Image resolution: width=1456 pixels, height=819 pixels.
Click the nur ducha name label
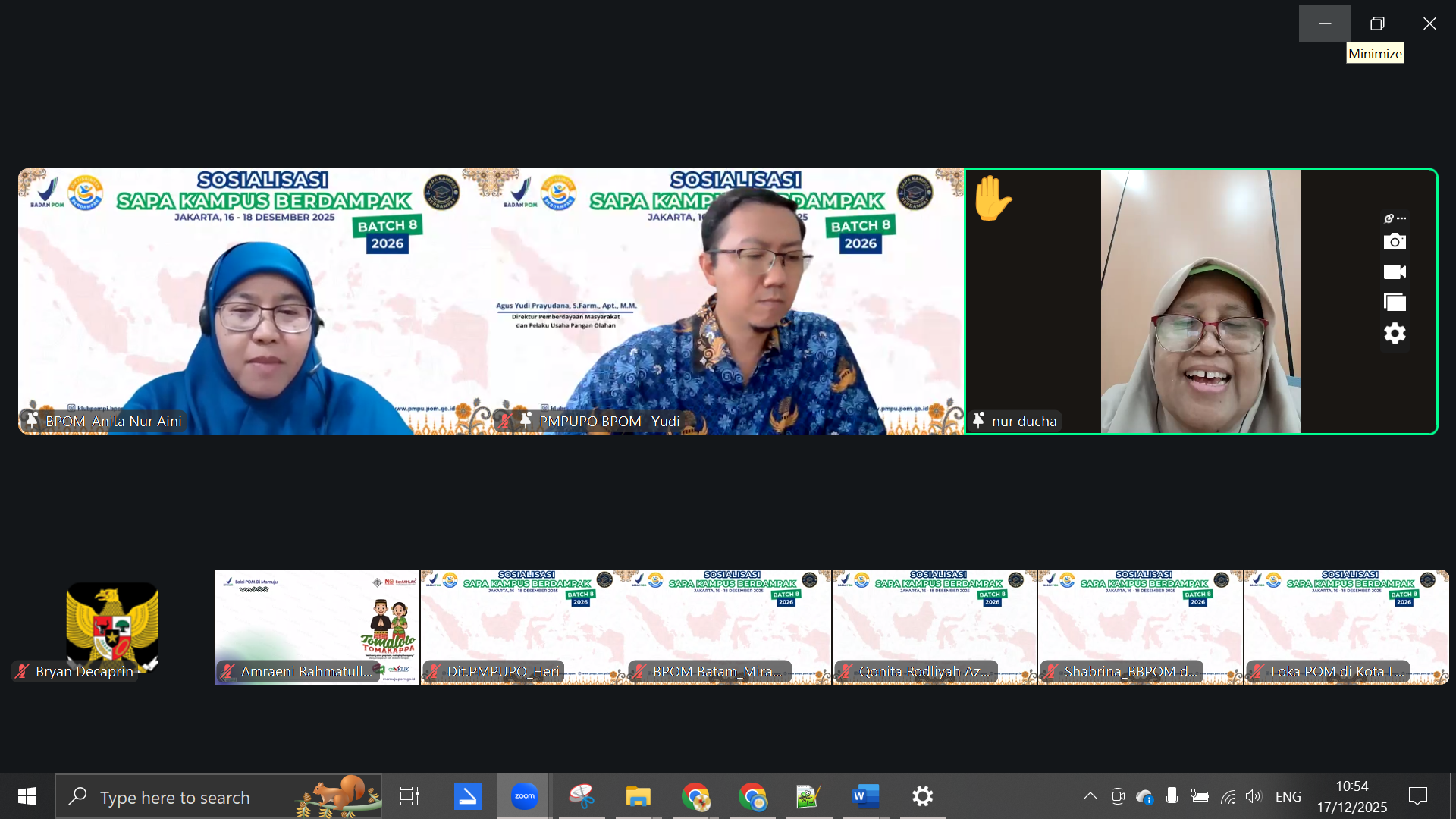click(x=1023, y=421)
